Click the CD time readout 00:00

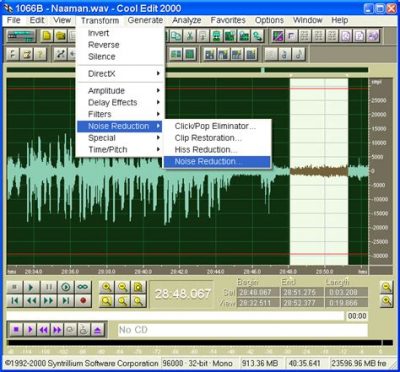tap(357, 316)
